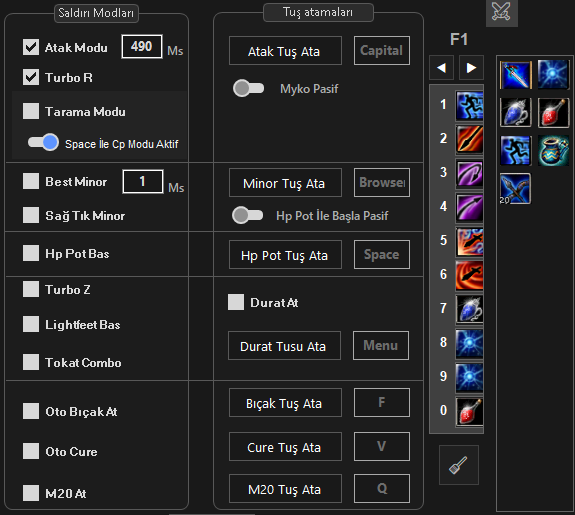Click Atak Tuş Ata button

click(285, 51)
